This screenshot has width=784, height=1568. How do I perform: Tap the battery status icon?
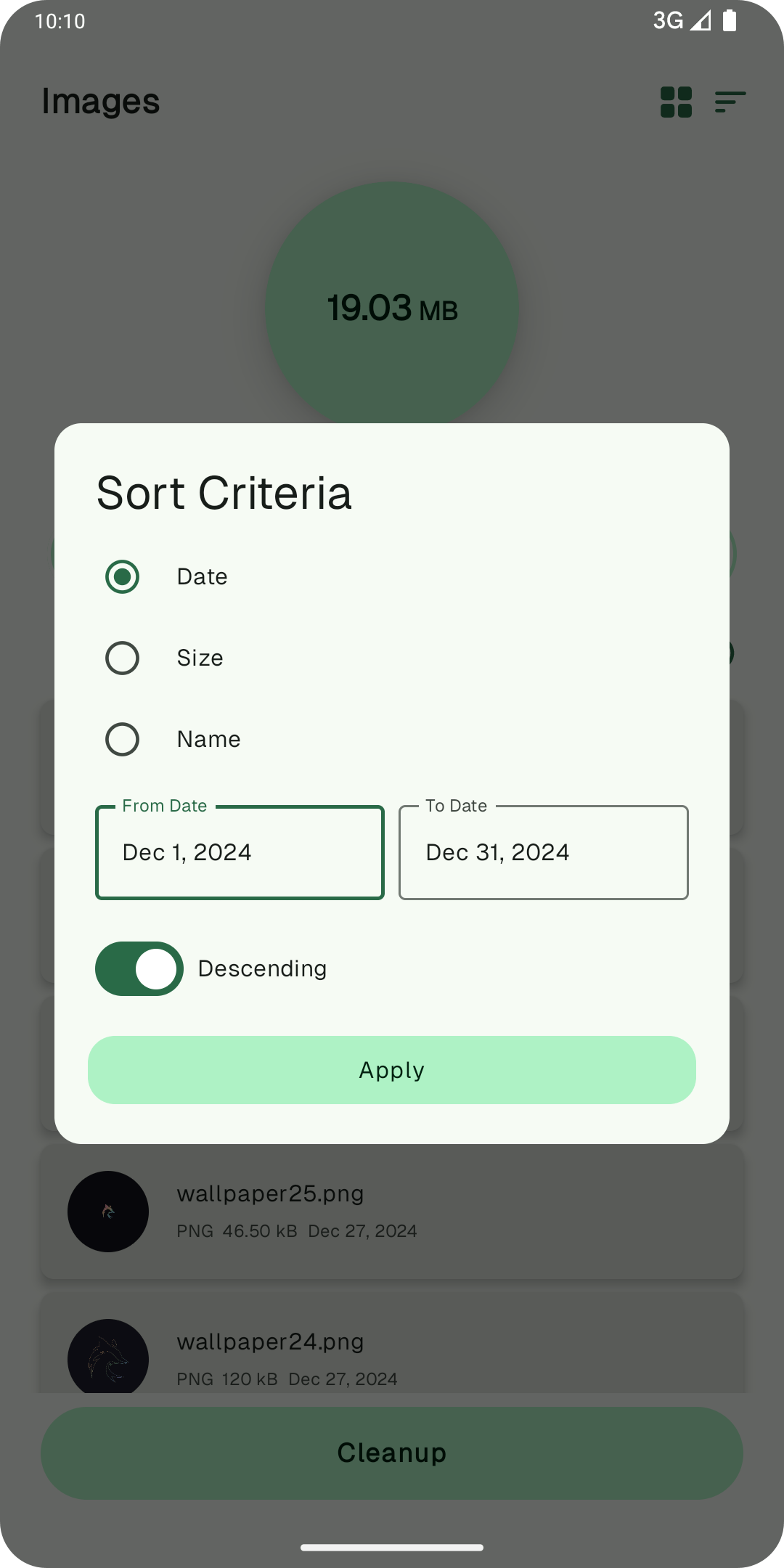pyautogui.click(x=730, y=21)
